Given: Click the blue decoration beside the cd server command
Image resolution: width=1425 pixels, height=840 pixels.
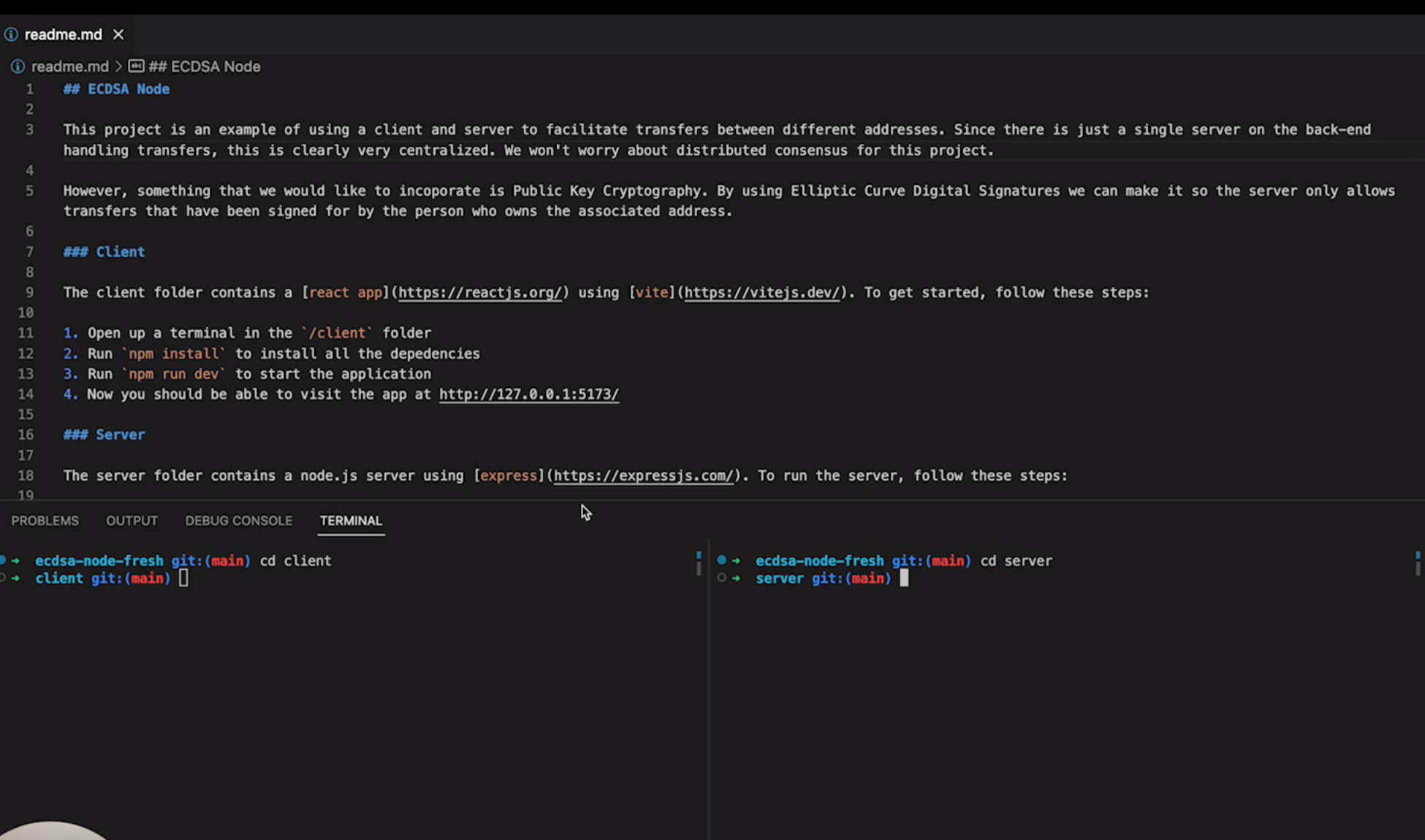Looking at the screenshot, I should tap(721, 560).
